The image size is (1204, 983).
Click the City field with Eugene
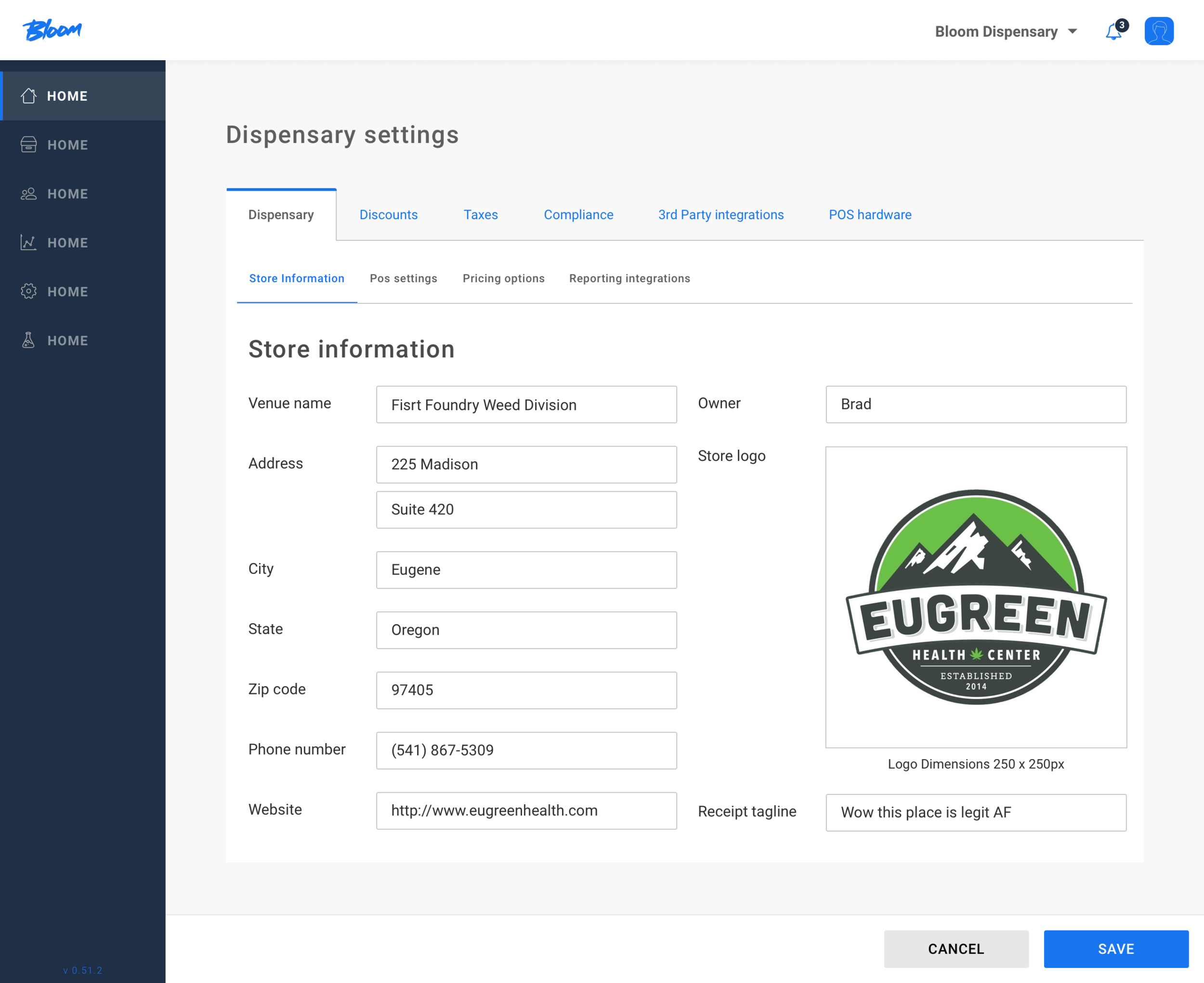pyautogui.click(x=526, y=570)
